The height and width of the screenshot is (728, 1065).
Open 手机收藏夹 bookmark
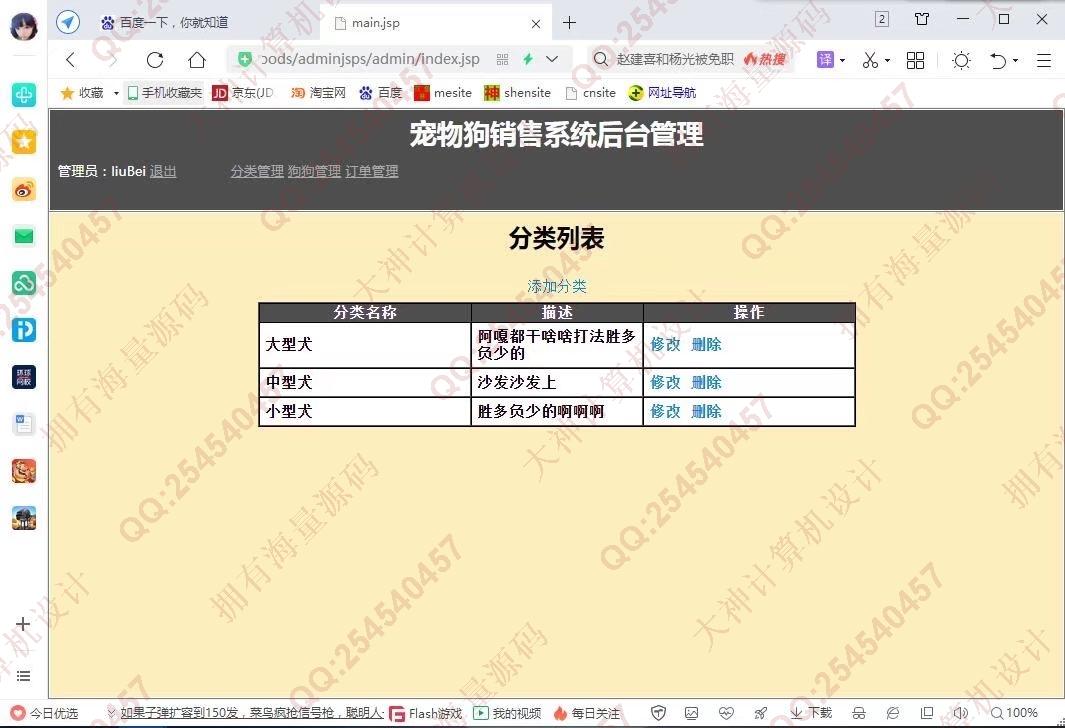[x=165, y=92]
